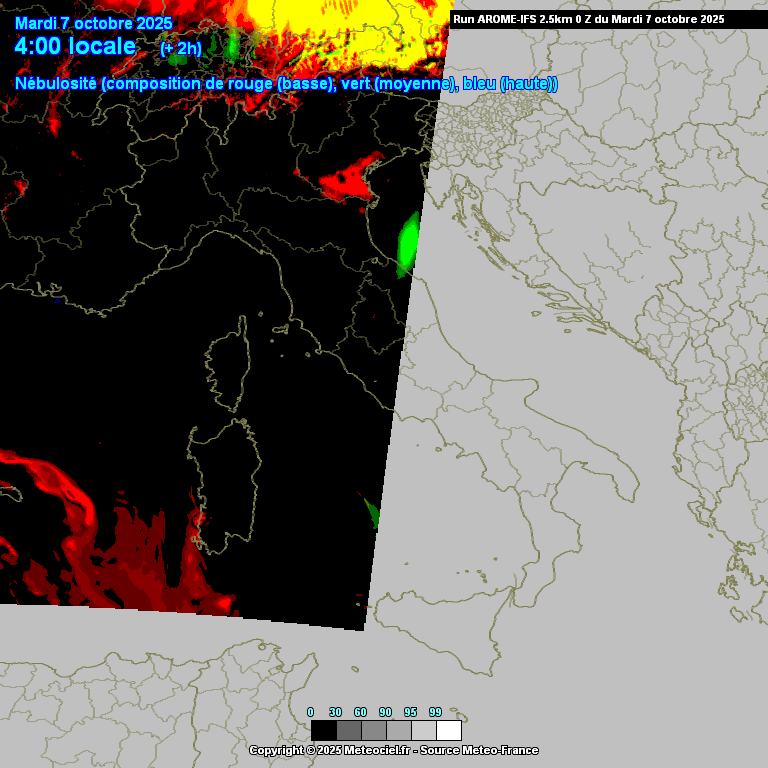Click the white swatch in the legend
Viewport: 768px width, 768px height.
coord(448,730)
